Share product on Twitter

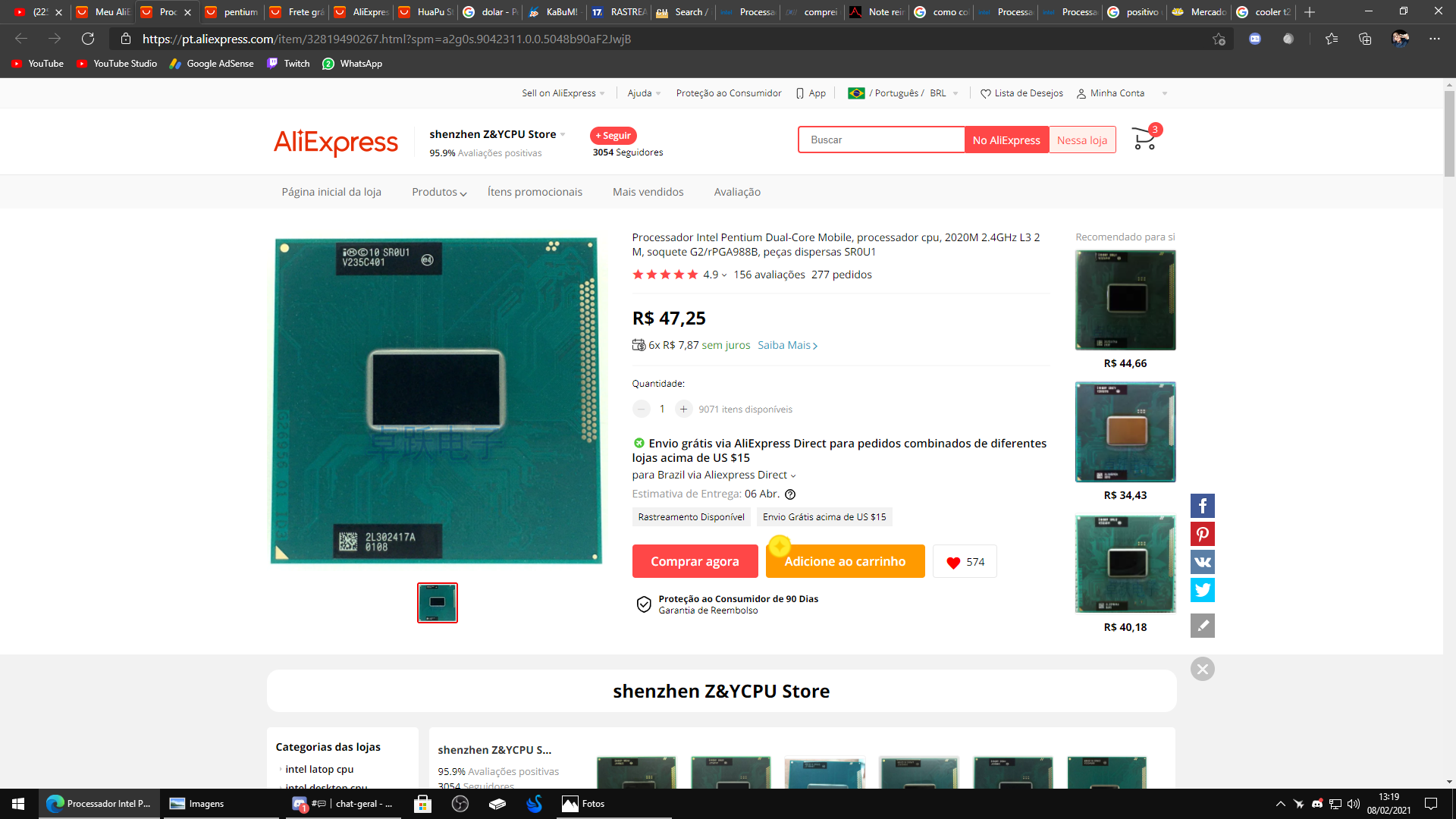click(x=1203, y=590)
